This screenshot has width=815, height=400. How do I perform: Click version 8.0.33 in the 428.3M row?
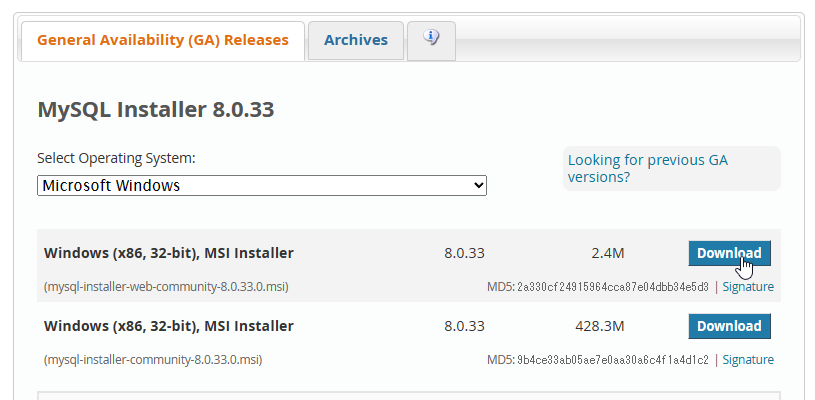(x=464, y=326)
